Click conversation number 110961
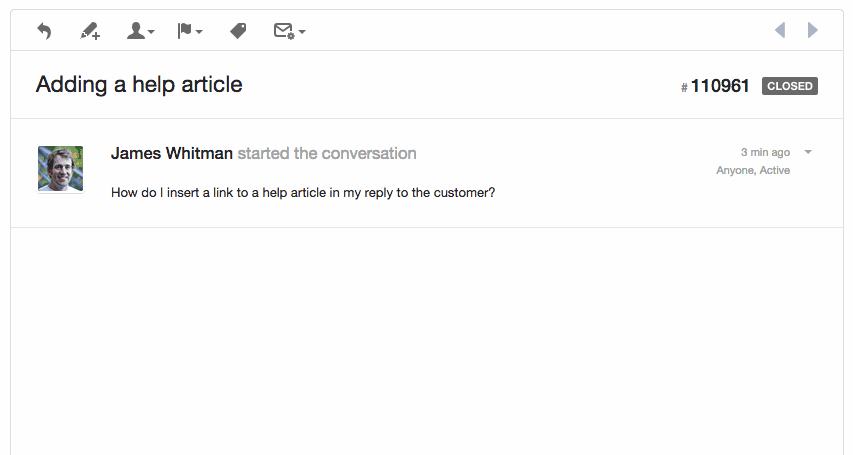Image resolution: width=853 pixels, height=455 pixels. click(x=720, y=86)
